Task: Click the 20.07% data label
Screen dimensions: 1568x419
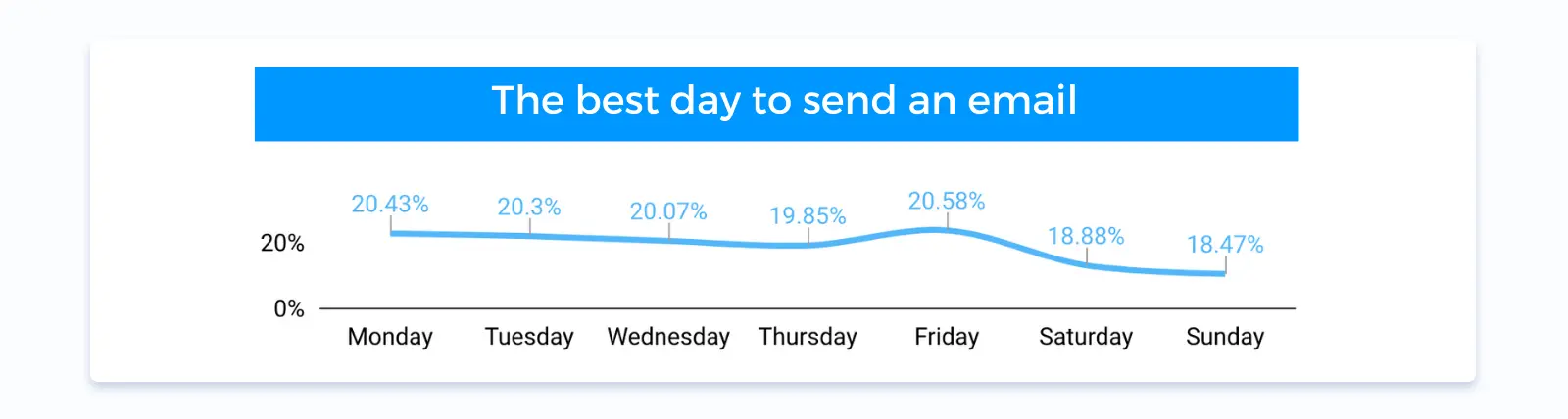Action: [x=668, y=211]
